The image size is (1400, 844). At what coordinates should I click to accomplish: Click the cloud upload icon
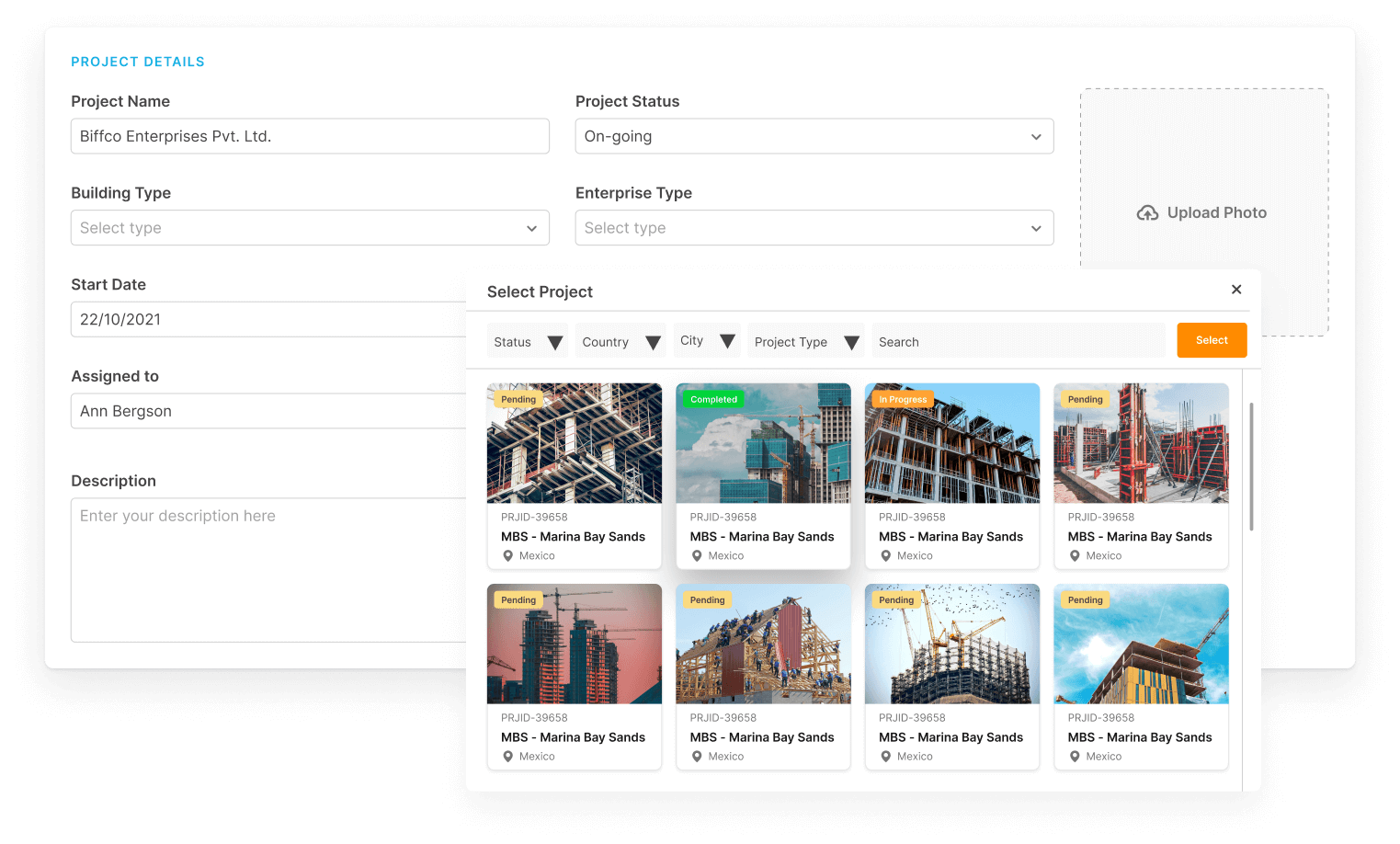[1147, 213]
